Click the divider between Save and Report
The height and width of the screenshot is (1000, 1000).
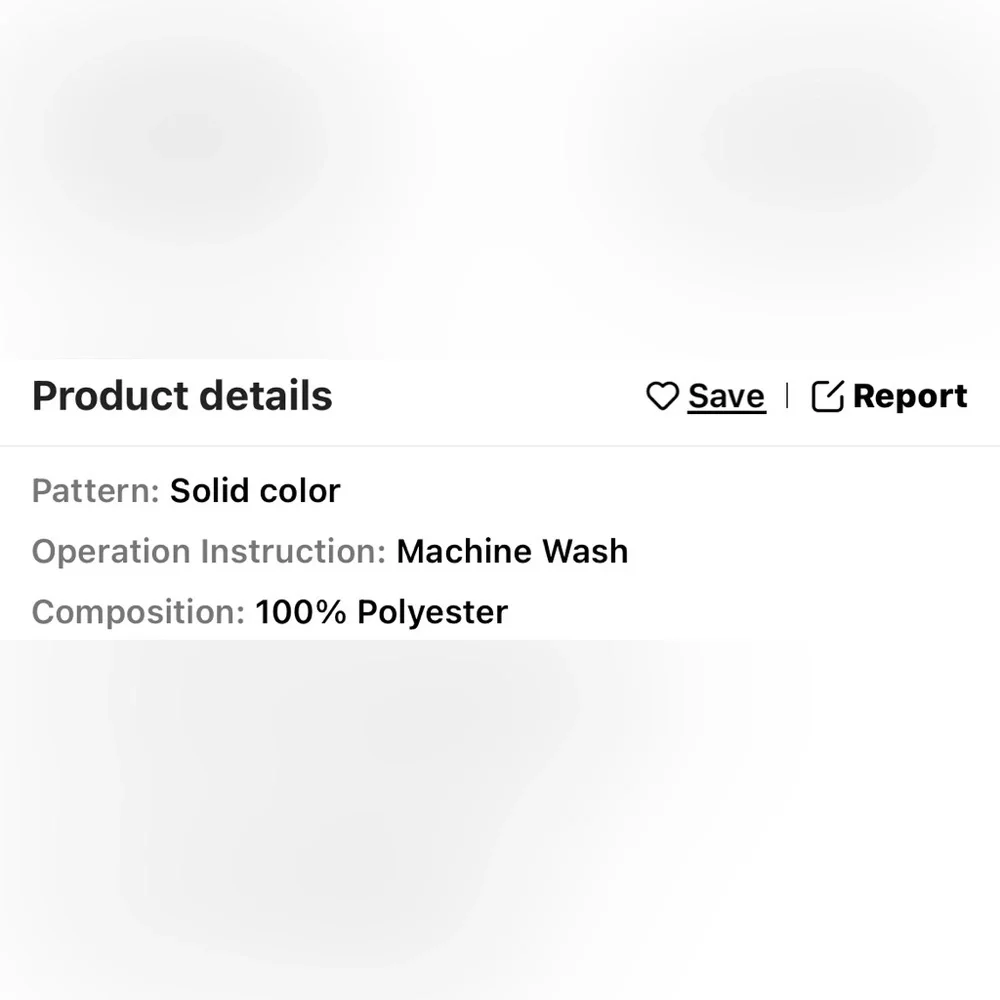(x=788, y=395)
